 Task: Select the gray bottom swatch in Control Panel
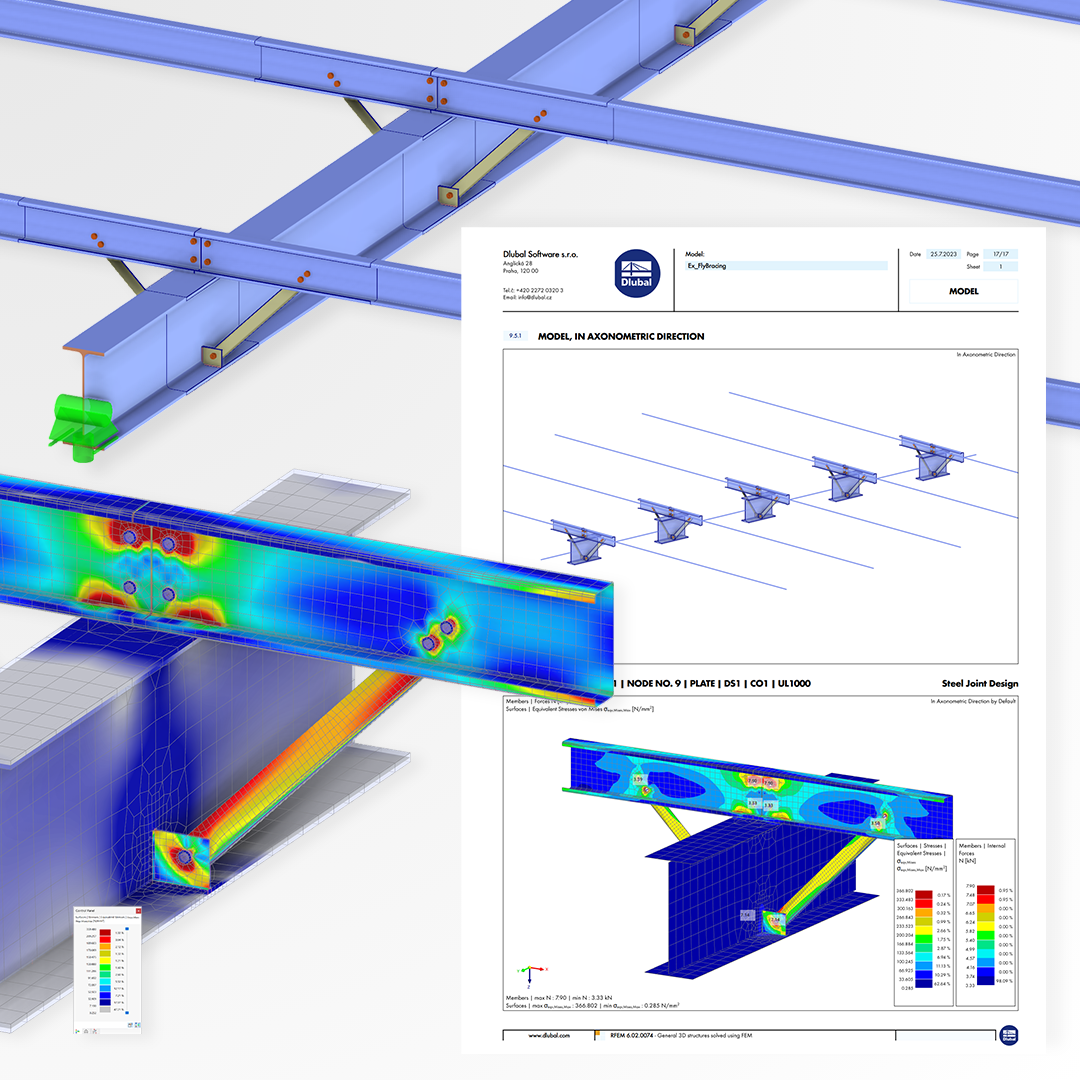(x=105, y=1010)
